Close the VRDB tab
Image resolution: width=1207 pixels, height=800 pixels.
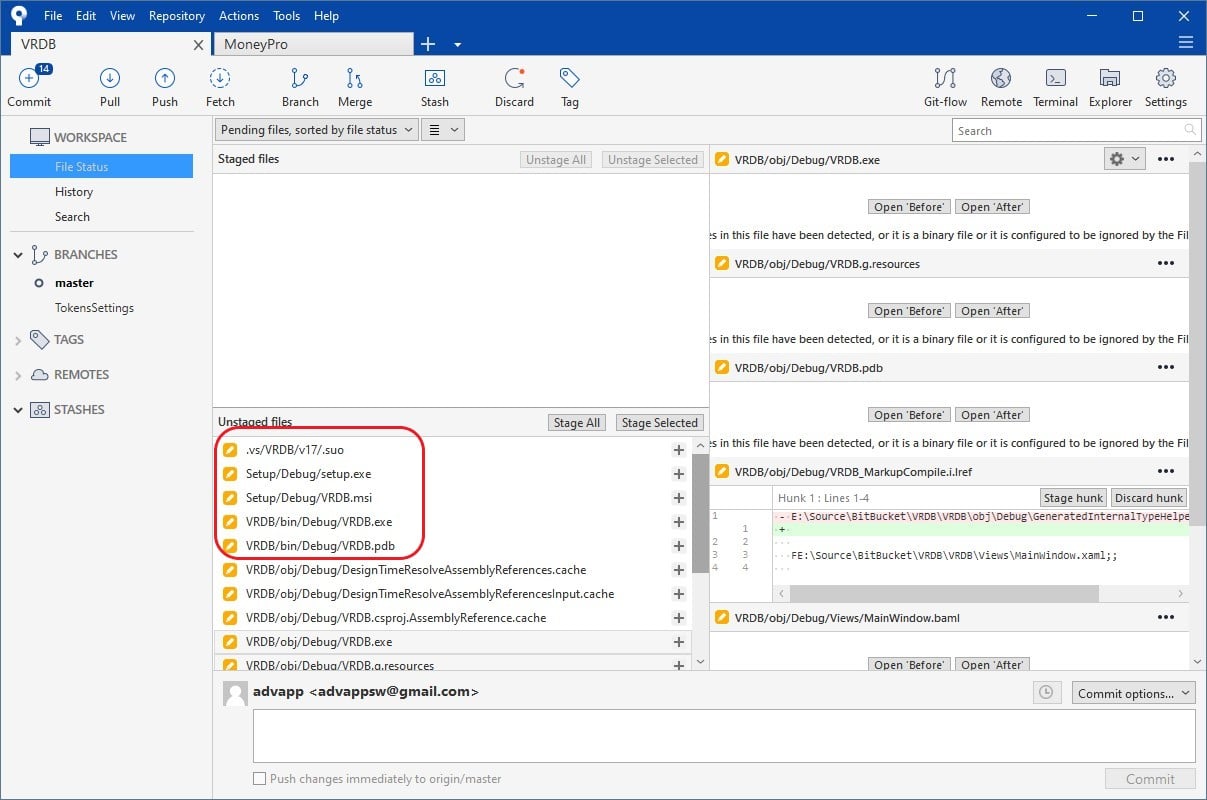pos(198,45)
